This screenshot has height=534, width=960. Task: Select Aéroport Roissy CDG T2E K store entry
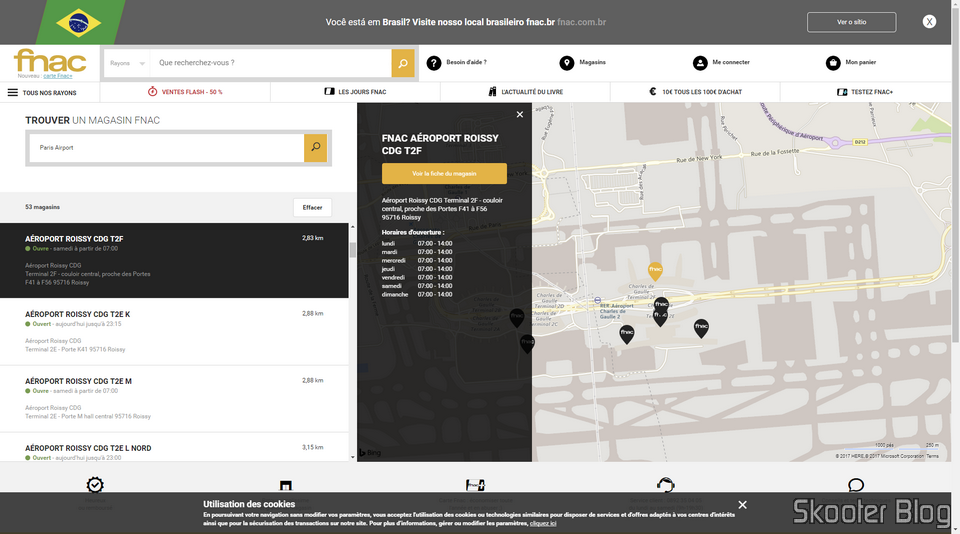(x=174, y=332)
